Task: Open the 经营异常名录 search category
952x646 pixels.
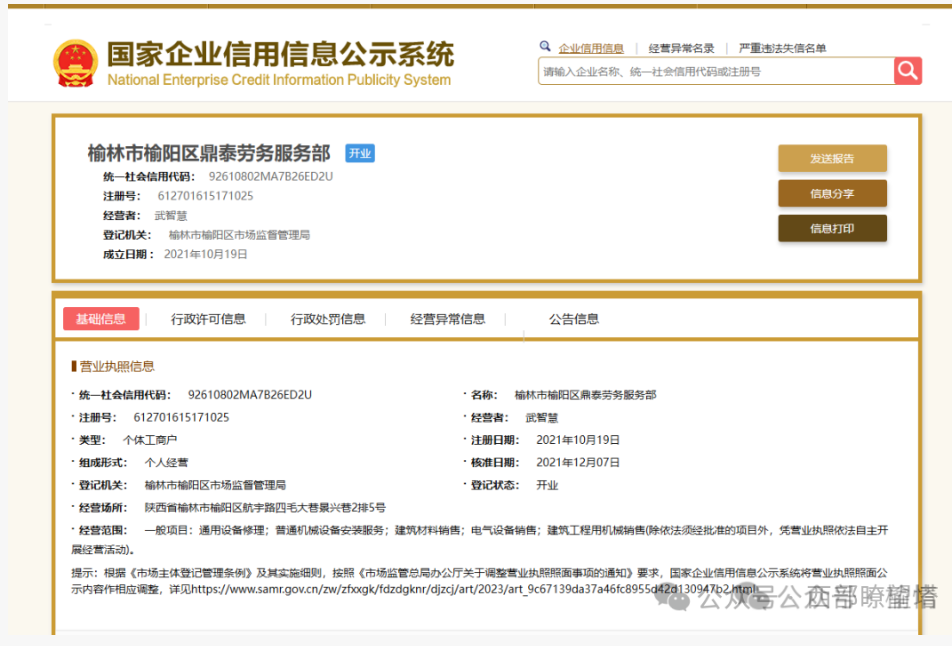Action: (681, 48)
